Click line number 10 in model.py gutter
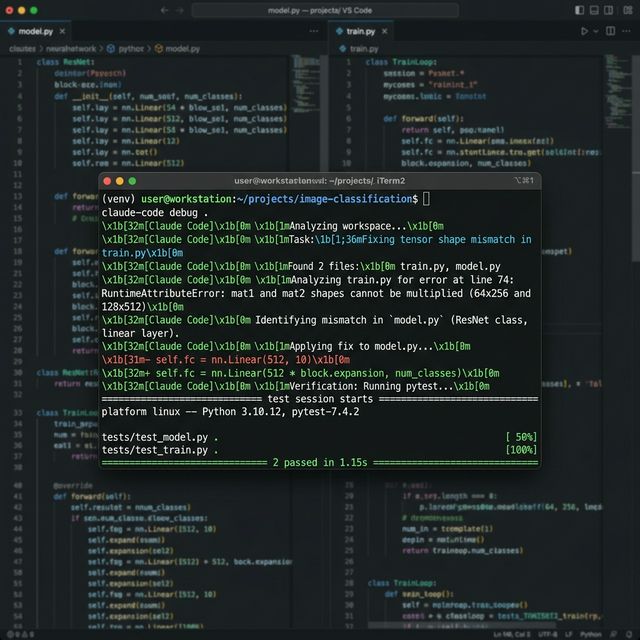This screenshot has width=640, height=640. point(17,163)
